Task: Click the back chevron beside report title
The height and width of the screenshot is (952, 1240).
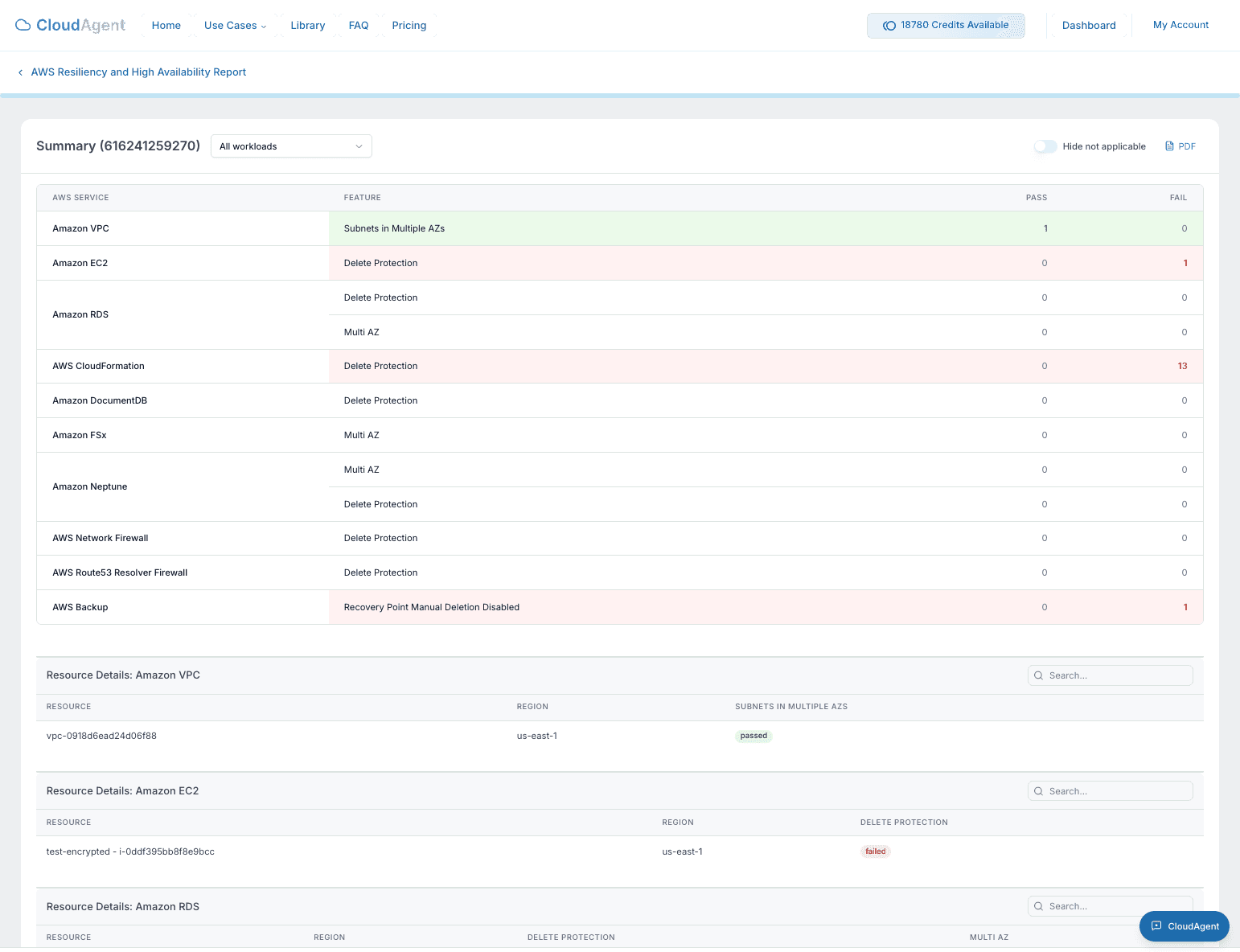Action: point(20,72)
